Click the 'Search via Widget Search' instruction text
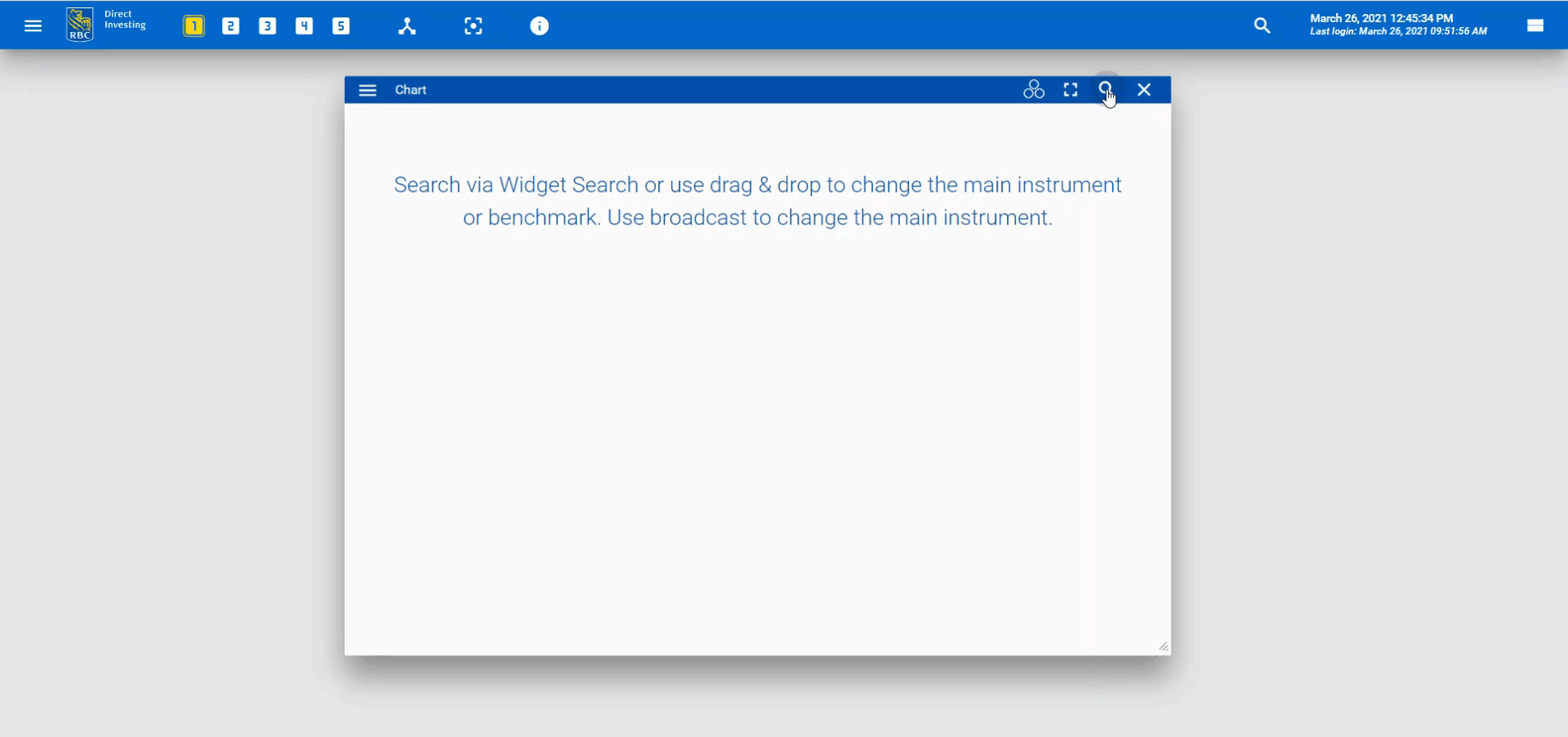Screen dimensions: 1568x737 coord(758,201)
